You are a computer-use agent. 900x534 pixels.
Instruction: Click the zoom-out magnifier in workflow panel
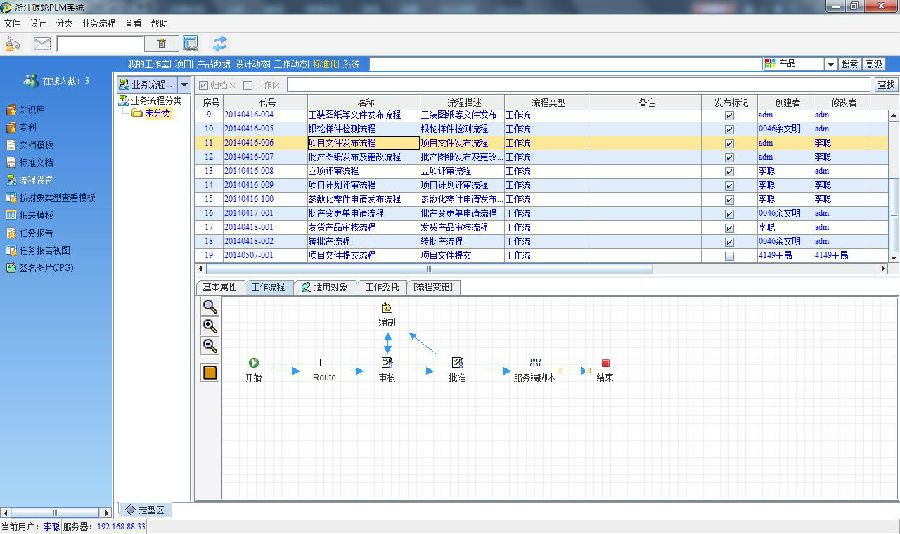coord(210,346)
